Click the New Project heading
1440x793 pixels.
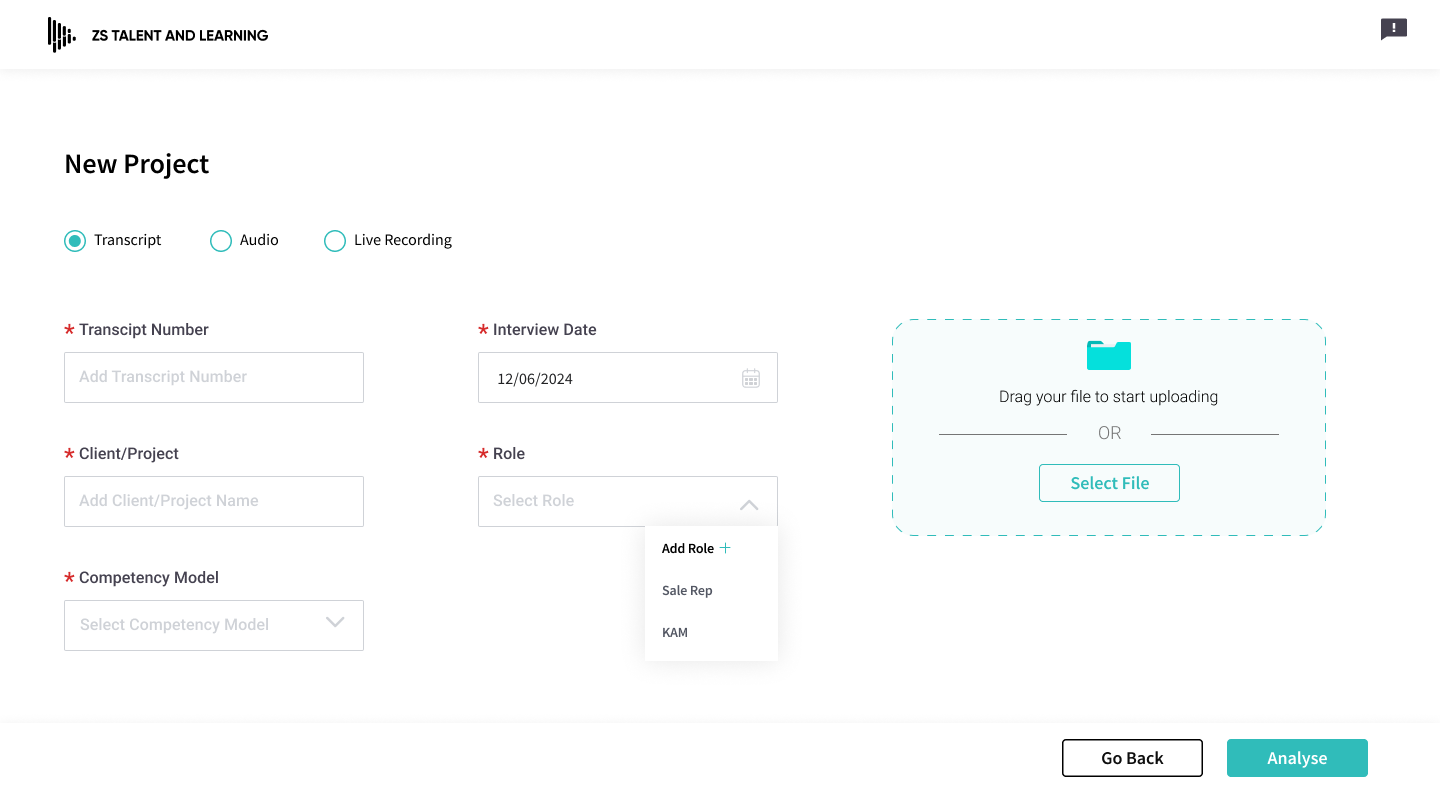(x=137, y=164)
